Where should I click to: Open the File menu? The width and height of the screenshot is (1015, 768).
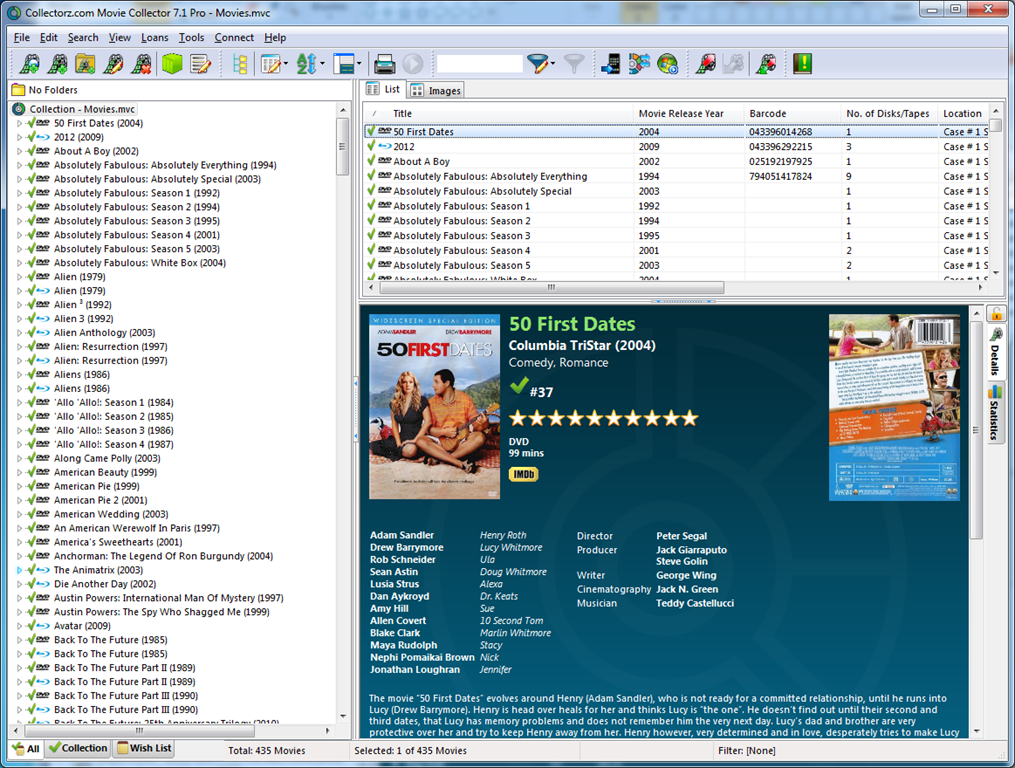(21, 38)
